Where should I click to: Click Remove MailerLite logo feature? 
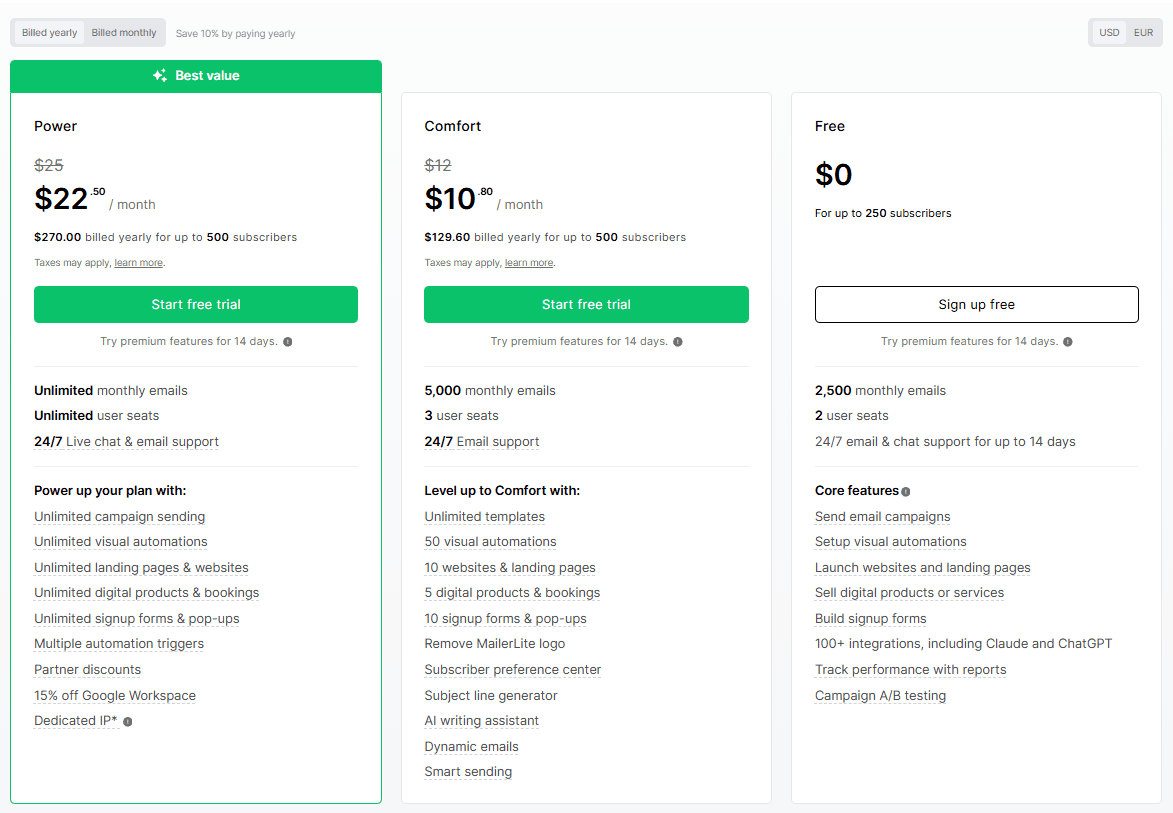(494, 643)
